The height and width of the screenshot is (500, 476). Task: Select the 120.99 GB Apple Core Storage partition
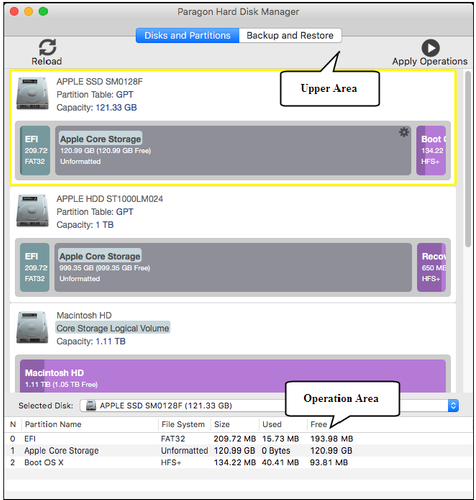233,150
